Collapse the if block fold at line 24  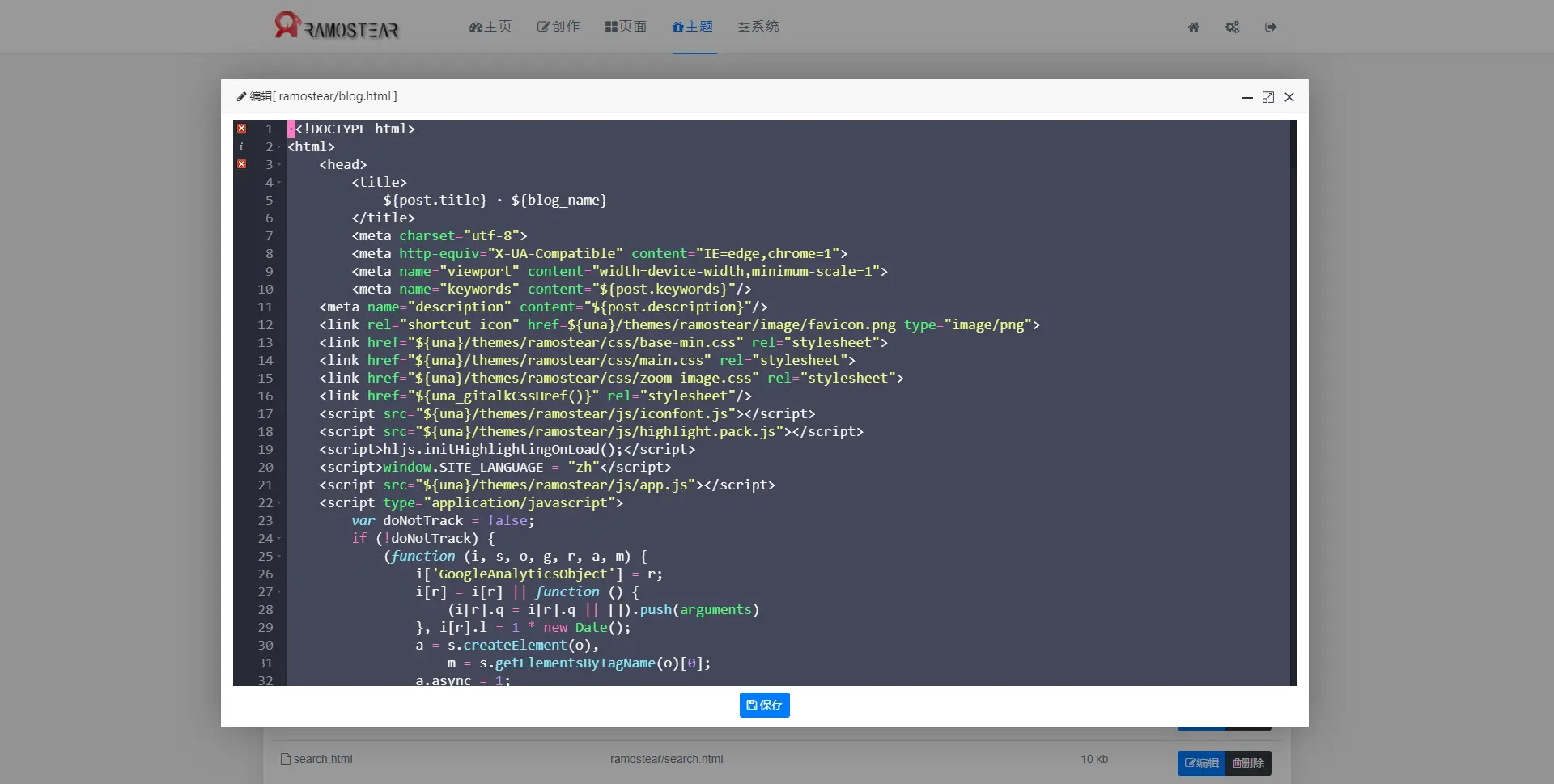click(279, 539)
